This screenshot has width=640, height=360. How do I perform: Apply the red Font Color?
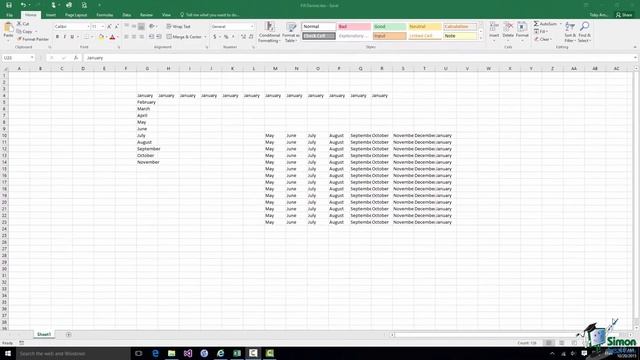pos(112,37)
